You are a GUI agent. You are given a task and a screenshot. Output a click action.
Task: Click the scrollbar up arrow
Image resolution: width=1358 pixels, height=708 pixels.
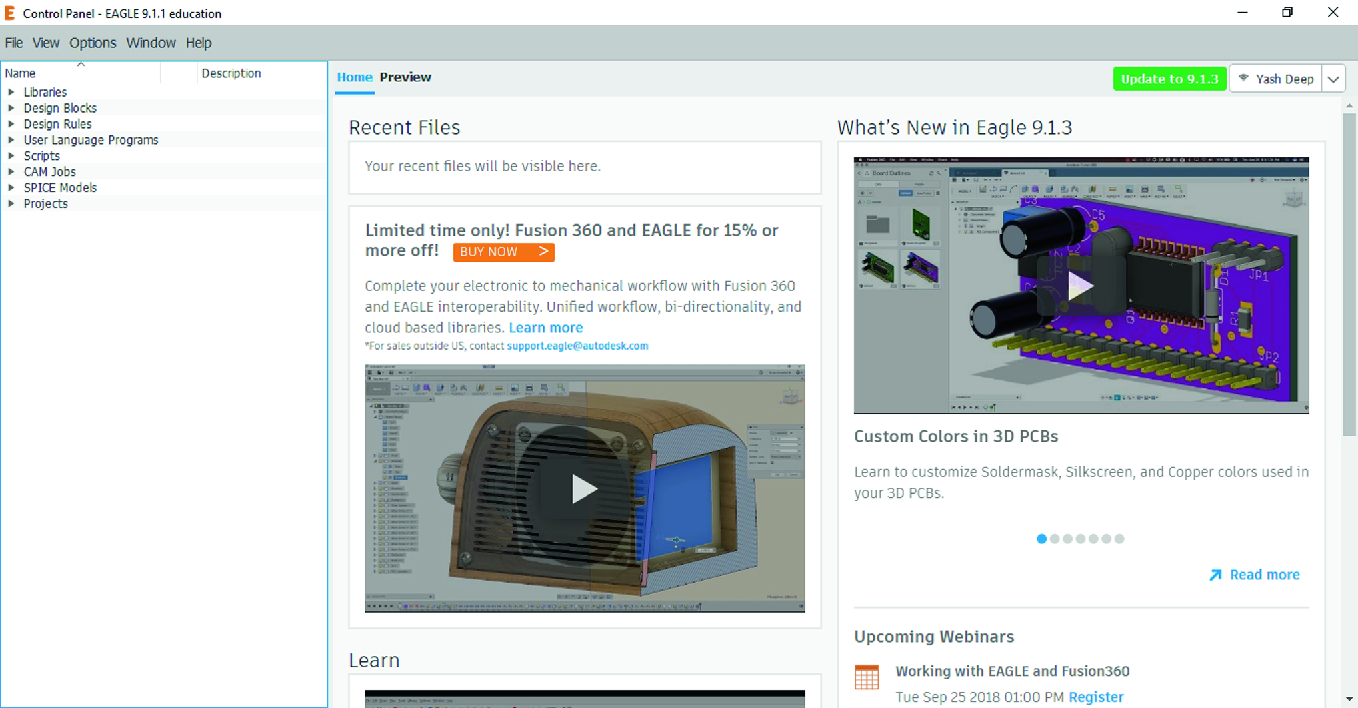(x=1349, y=105)
